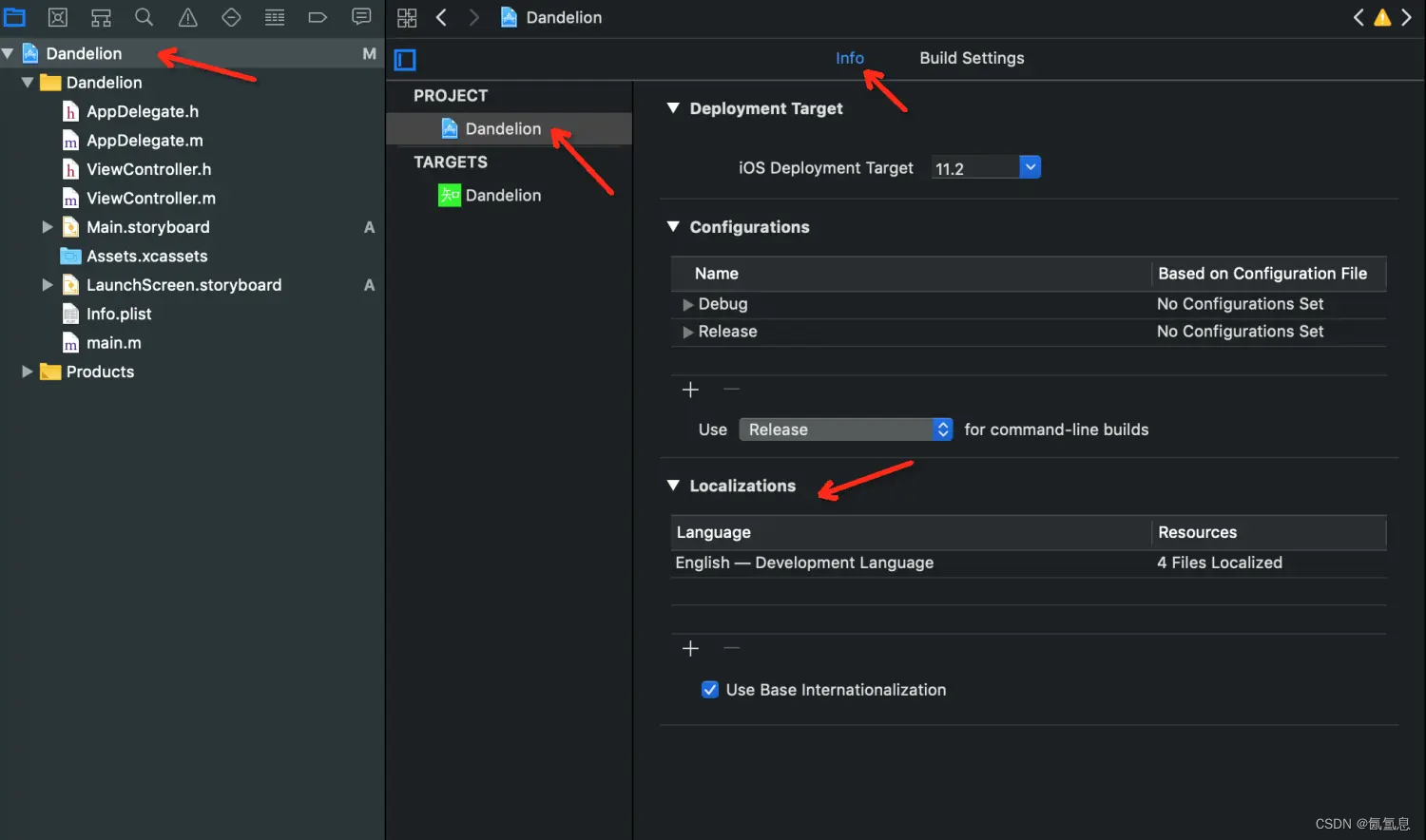Select ViewController.m file
1426x840 pixels.
click(150, 199)
